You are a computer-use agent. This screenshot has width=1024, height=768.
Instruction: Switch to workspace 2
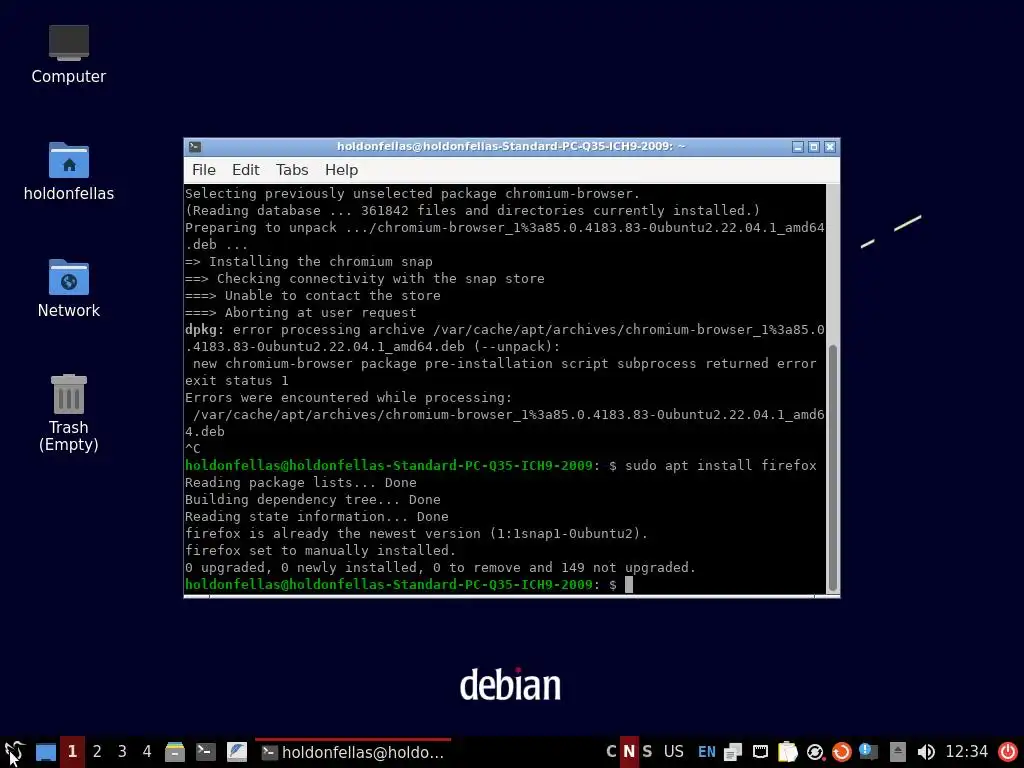tap(97, 752)
